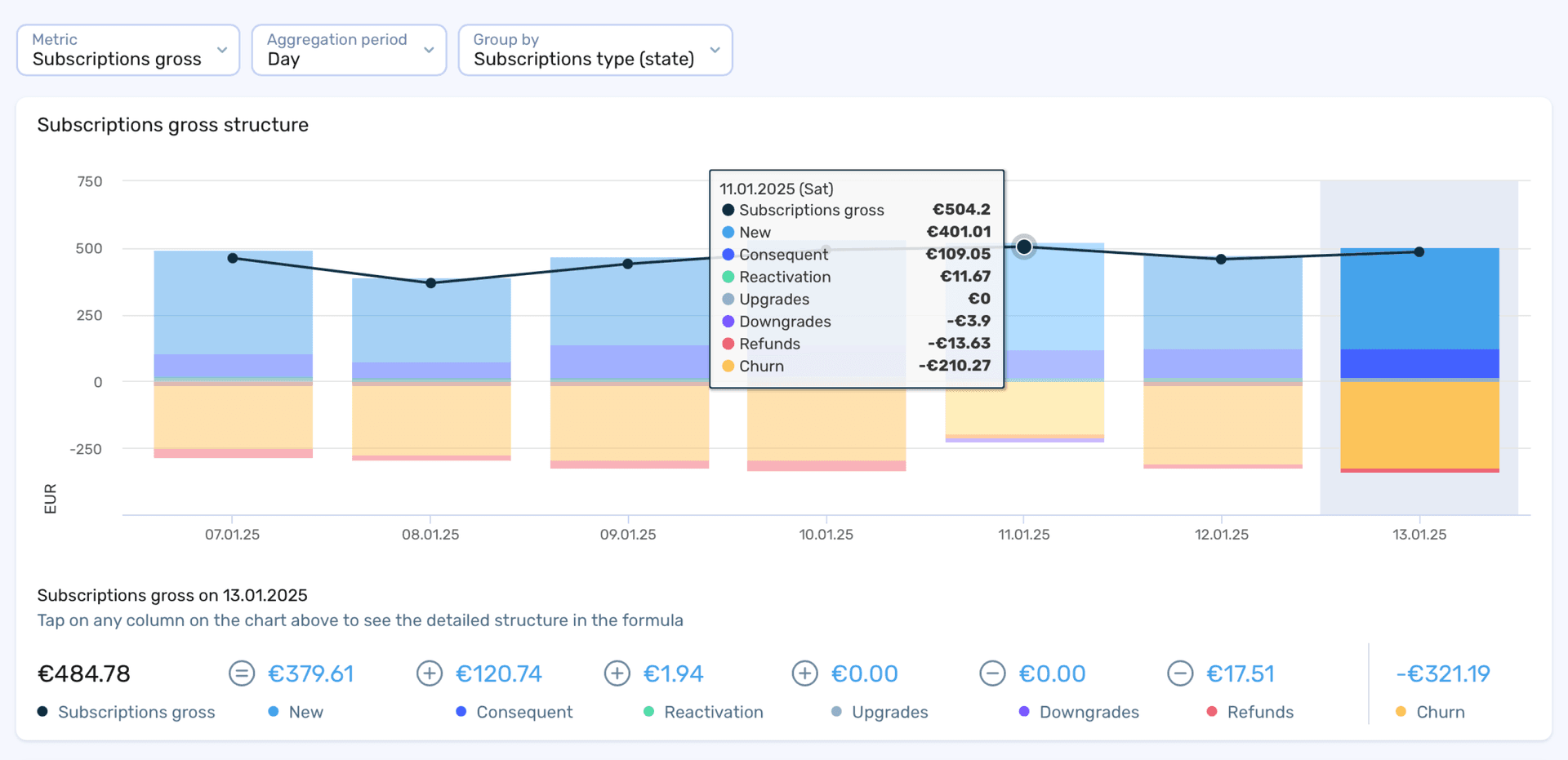
Task: Click the -€321.19 Churn value
Action: coord(1443,673)
